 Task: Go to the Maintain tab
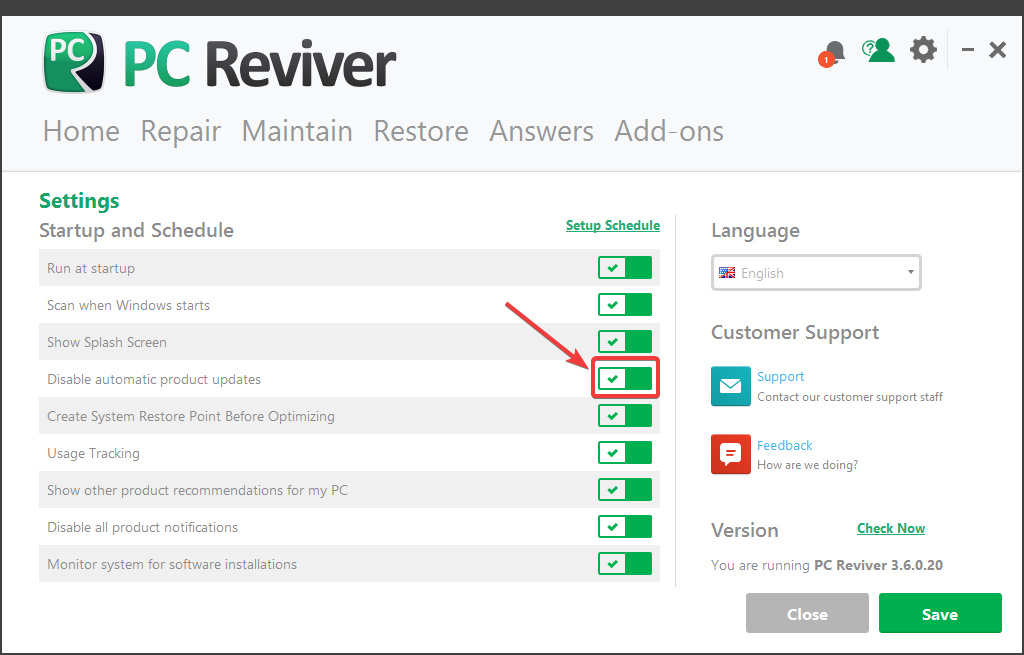(x=297, y=131)
